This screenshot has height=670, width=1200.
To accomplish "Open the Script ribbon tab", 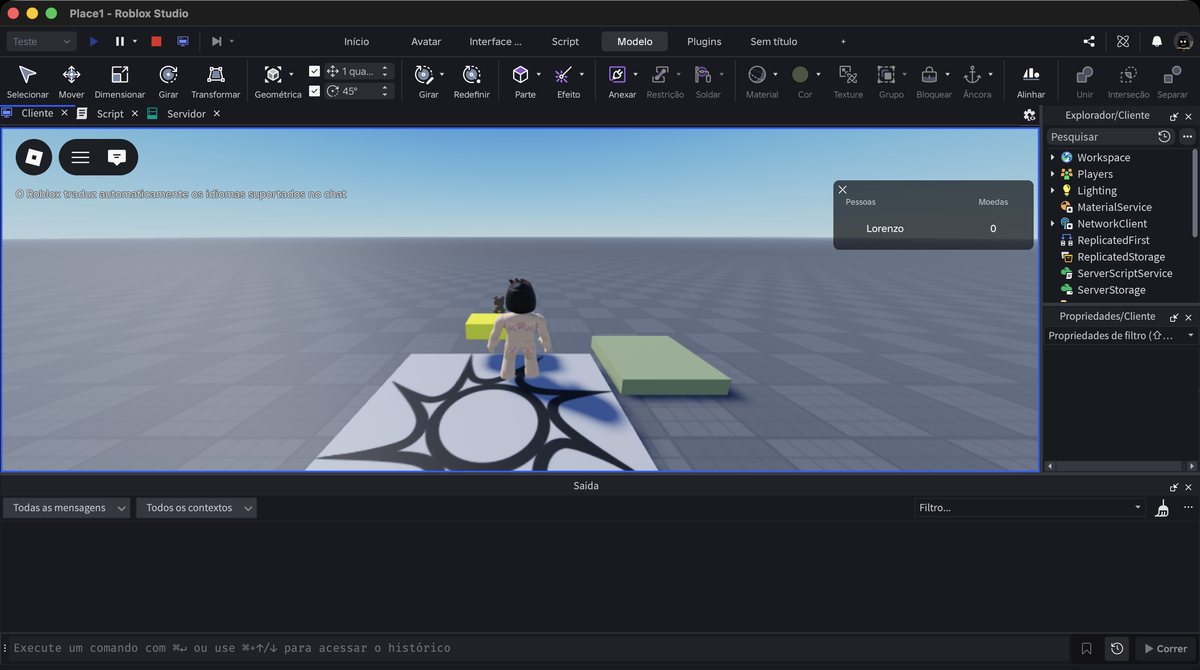I will pyautogui.click(x=565, y=41).
